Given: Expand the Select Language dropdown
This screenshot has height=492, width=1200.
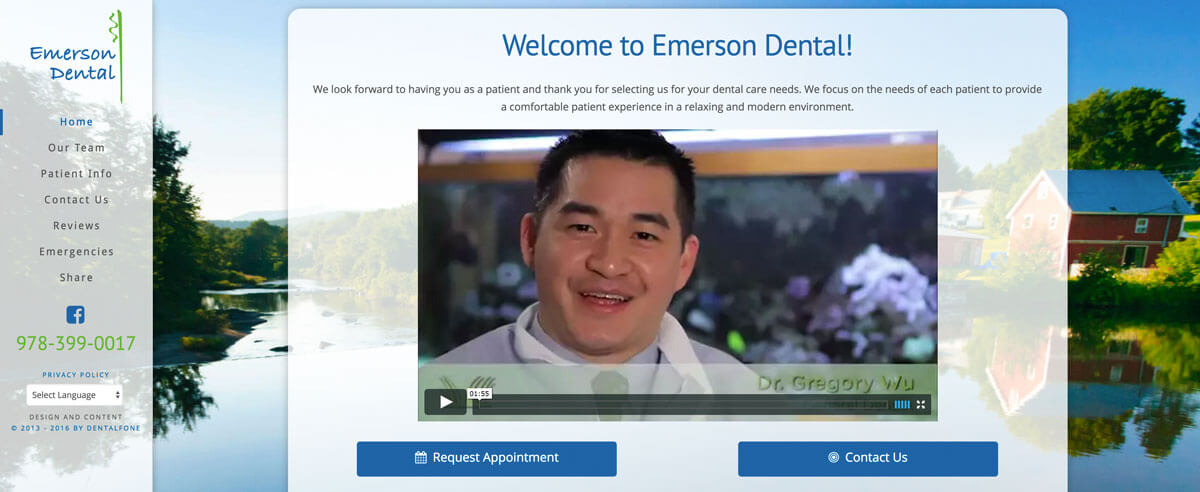Looking at the screenshot, I should point(75,395).
